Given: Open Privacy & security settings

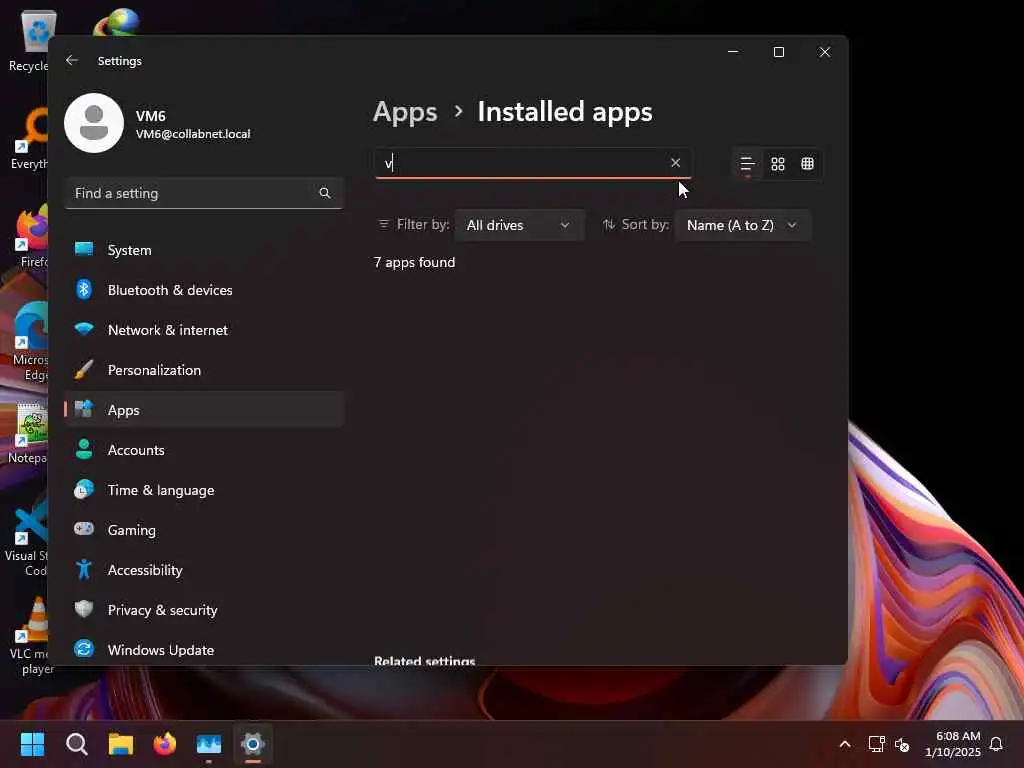Looking at the screenshot, I should tap(204, 610).
